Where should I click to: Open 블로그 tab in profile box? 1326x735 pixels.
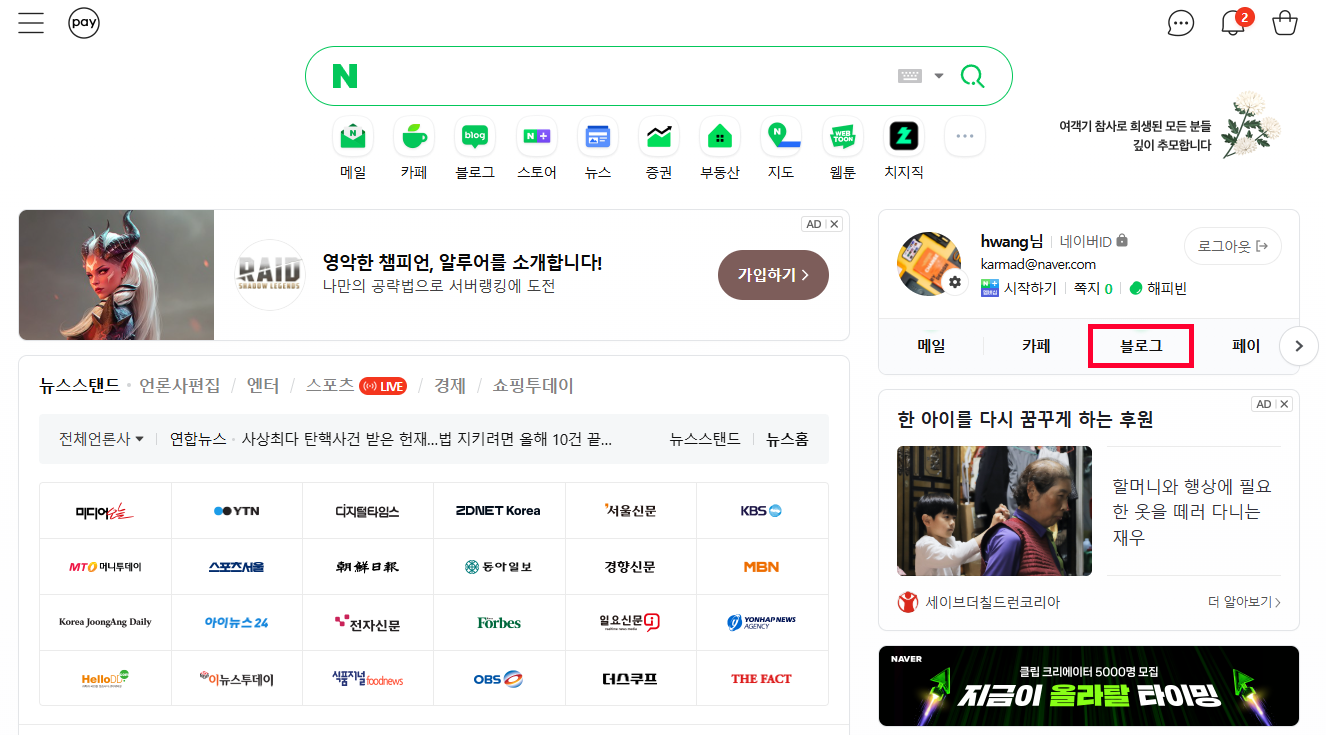1141,346
